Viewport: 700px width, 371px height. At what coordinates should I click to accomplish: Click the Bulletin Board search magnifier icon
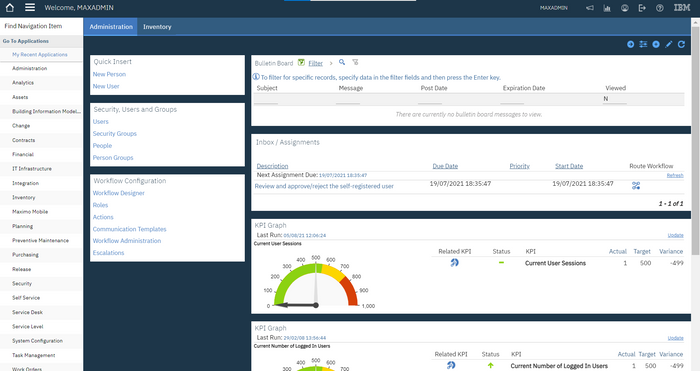342,63
